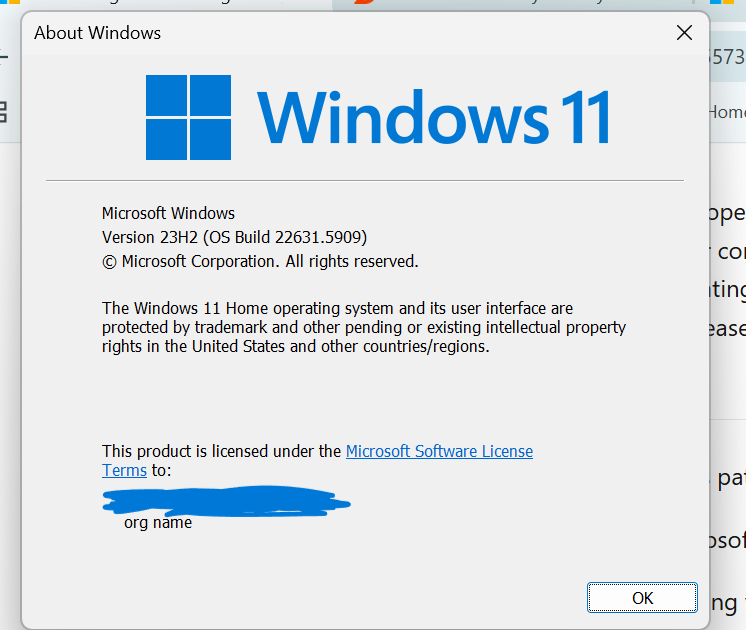Click the 'org name' text
The image size is (746, 630).
(158, 522)
